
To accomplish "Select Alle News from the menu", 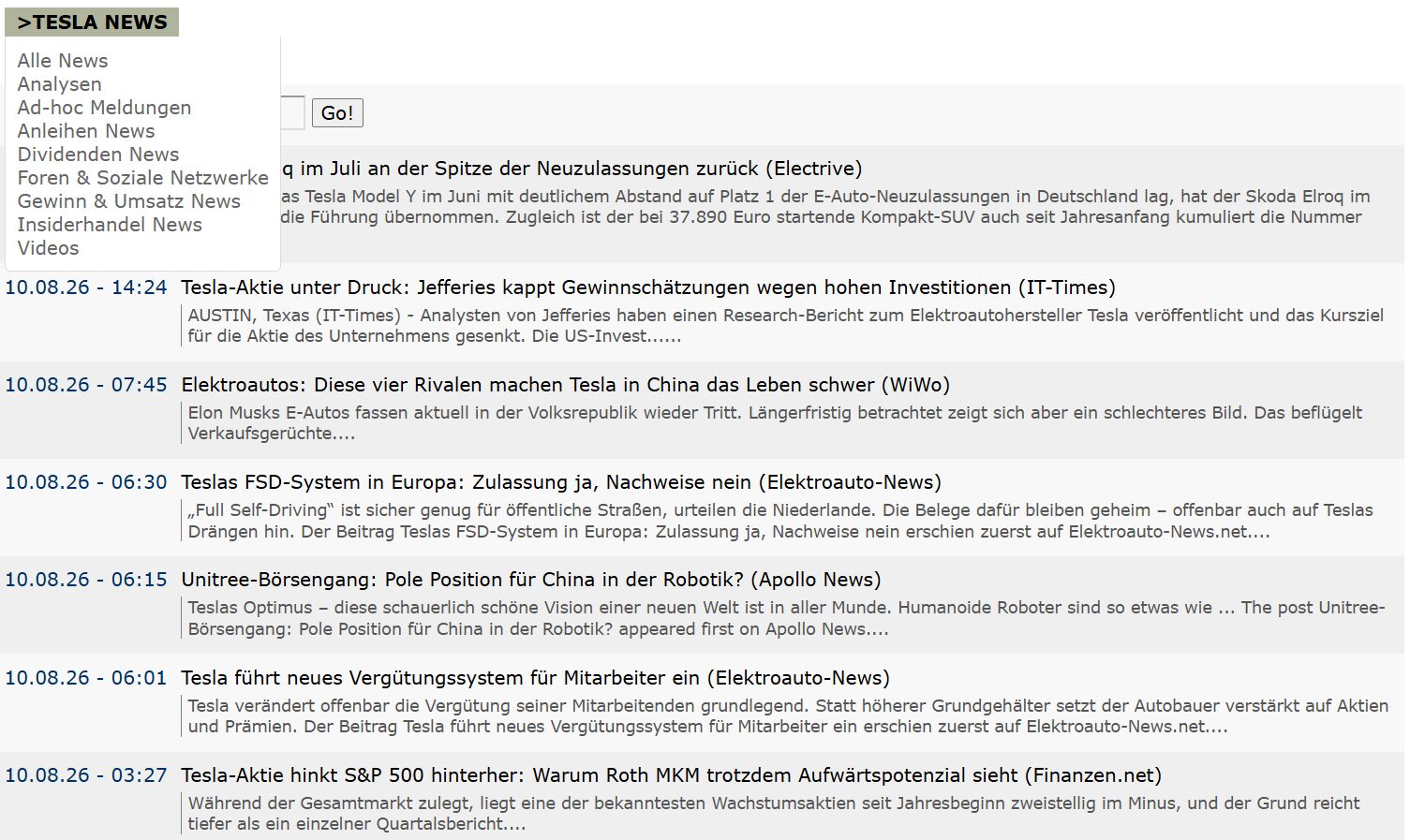I will pos(63,61).
